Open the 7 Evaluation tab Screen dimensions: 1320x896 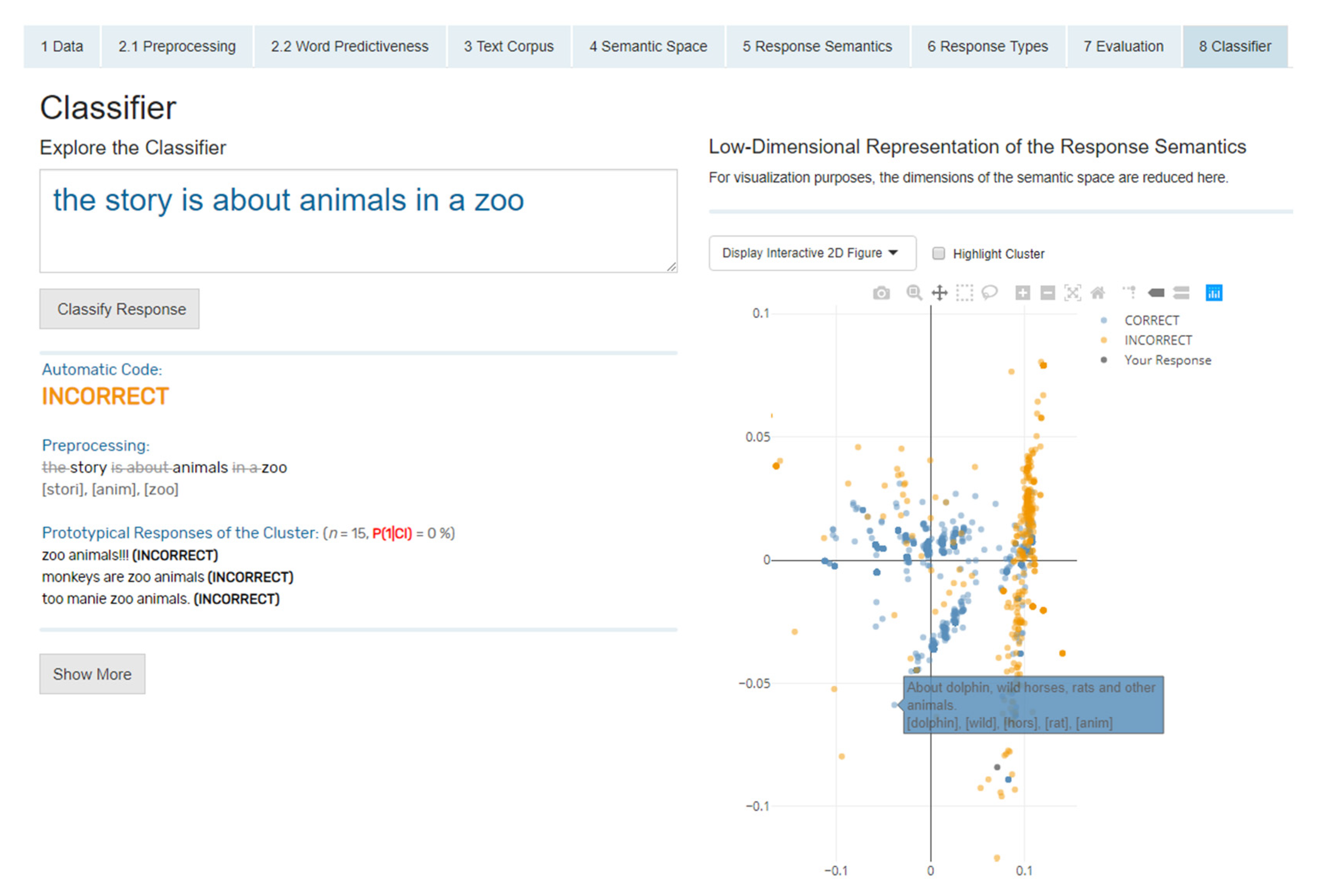tap(1123, 47)
